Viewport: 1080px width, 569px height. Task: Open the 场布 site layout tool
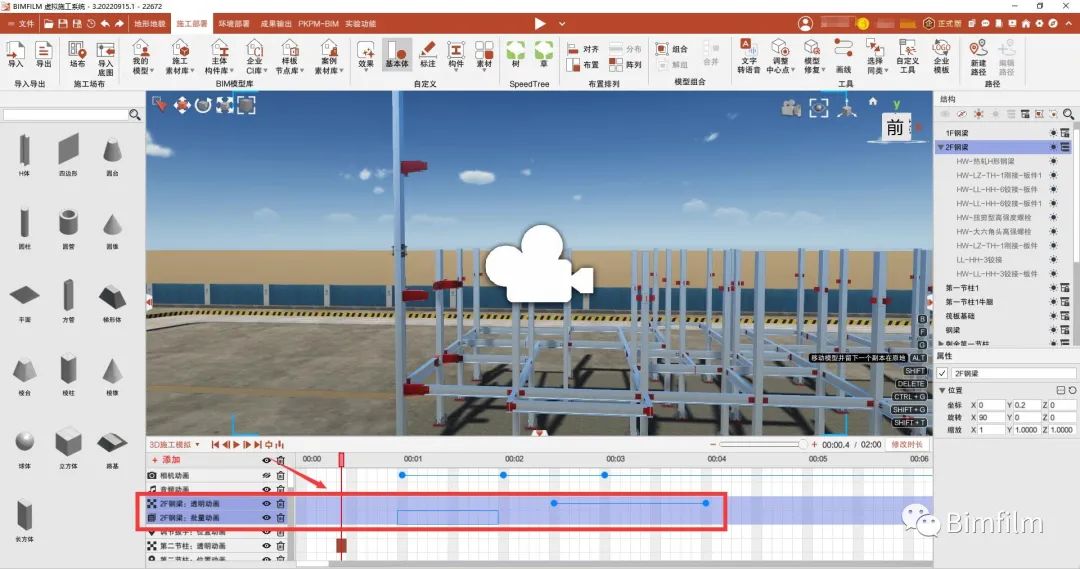pos(77,54)
